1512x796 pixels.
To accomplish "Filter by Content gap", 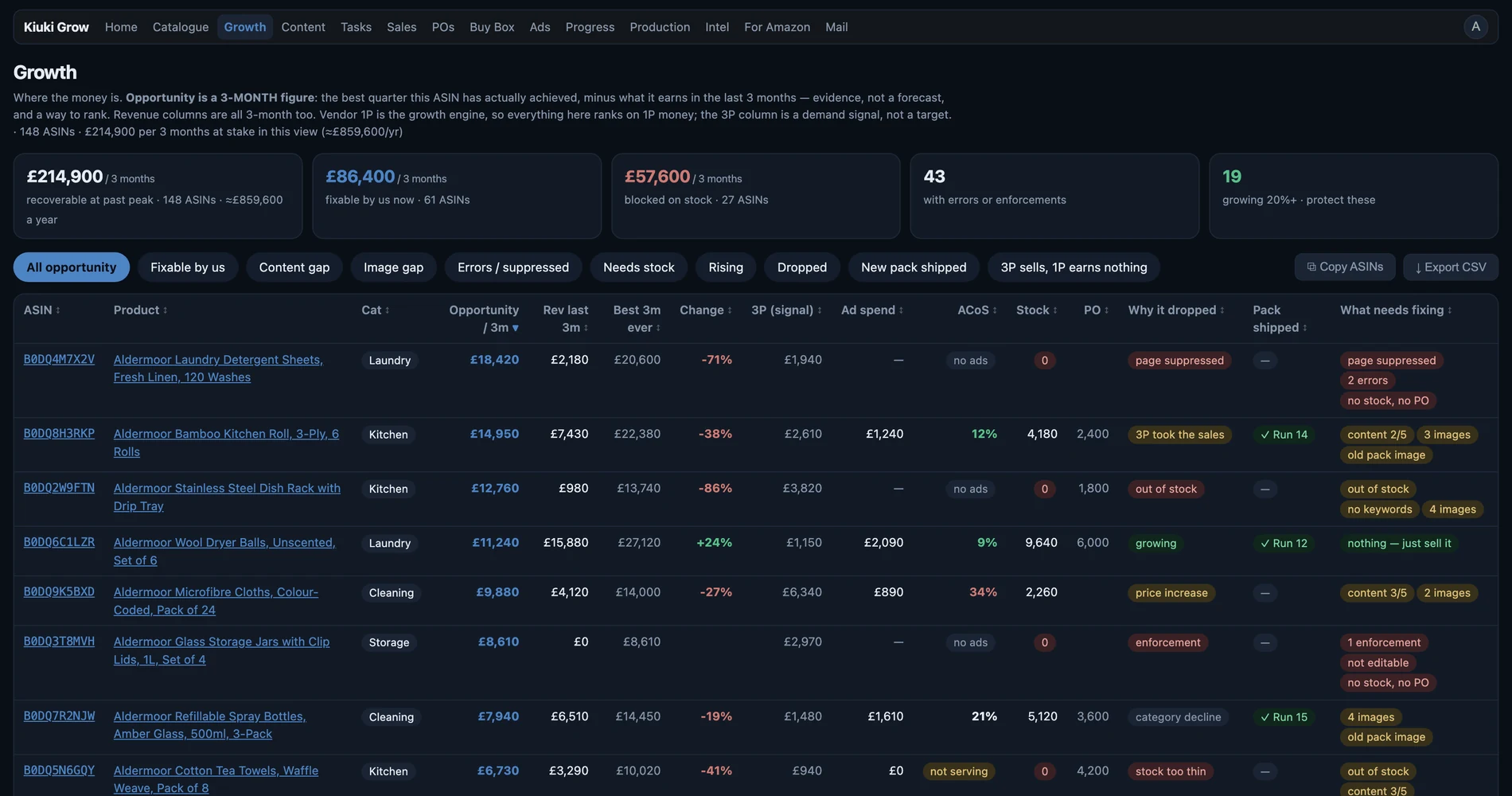I will pos(294,267).
